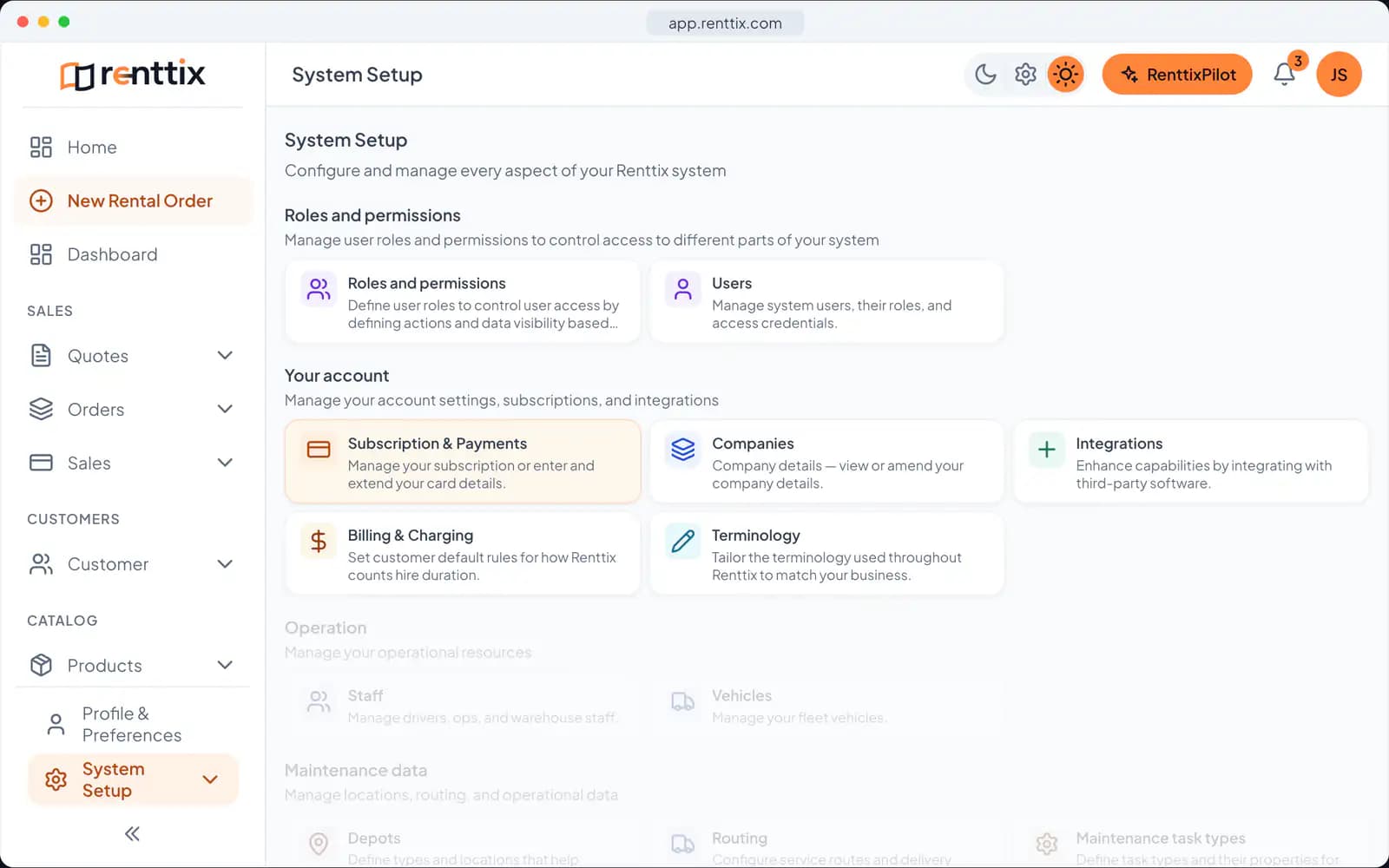The height and width of the screenshot is (868, 1389).
Task: Open Profile & Preferences
Action: [133, 724]
